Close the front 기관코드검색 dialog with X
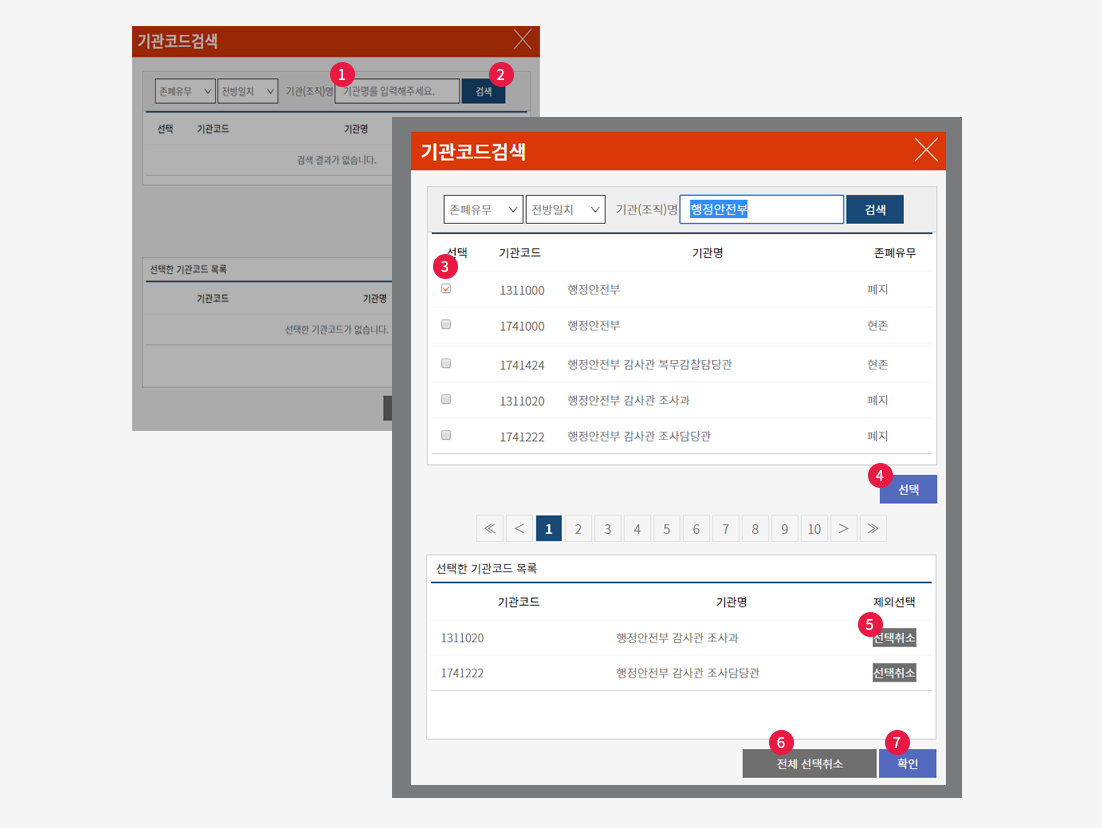Image resolution: width=1102 pixels, height=828 pixels. 926,151
